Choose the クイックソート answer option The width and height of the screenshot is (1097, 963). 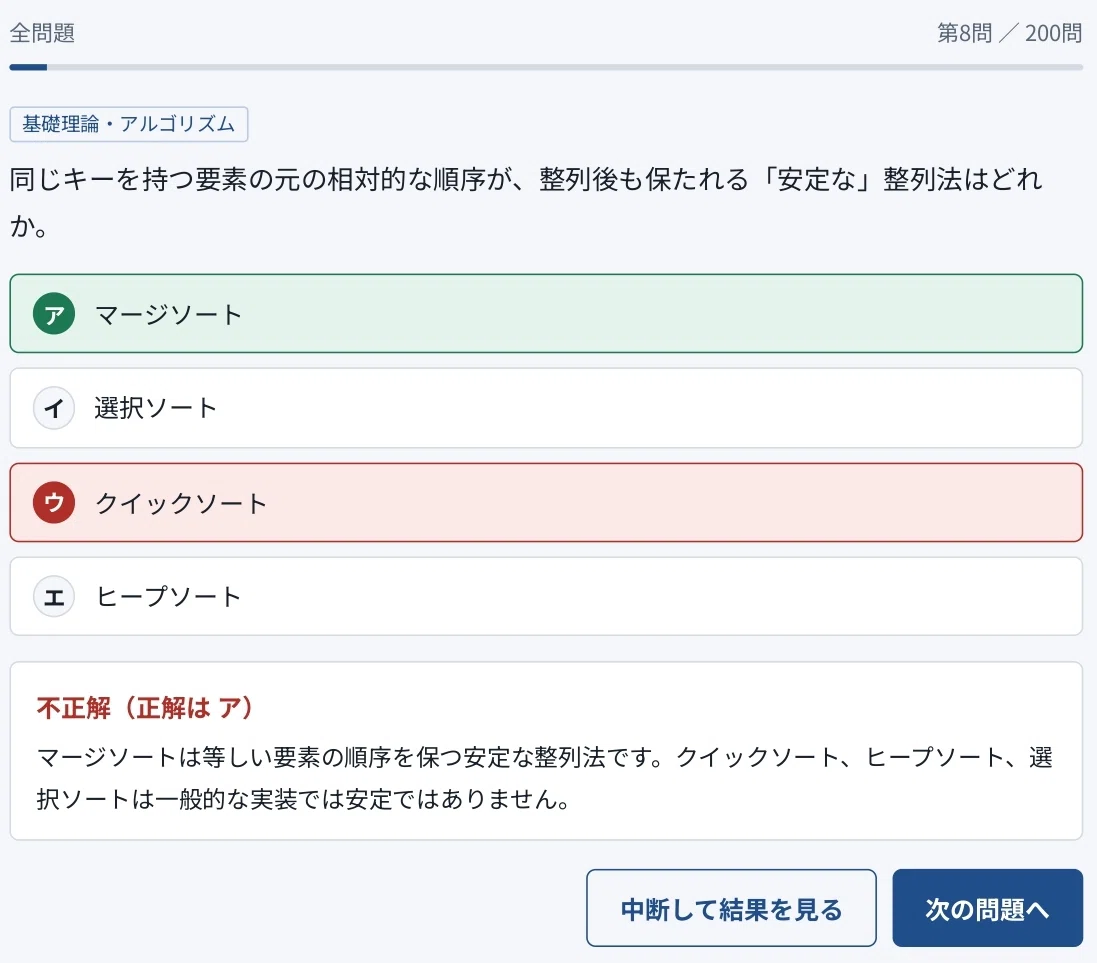pos(546,502)
